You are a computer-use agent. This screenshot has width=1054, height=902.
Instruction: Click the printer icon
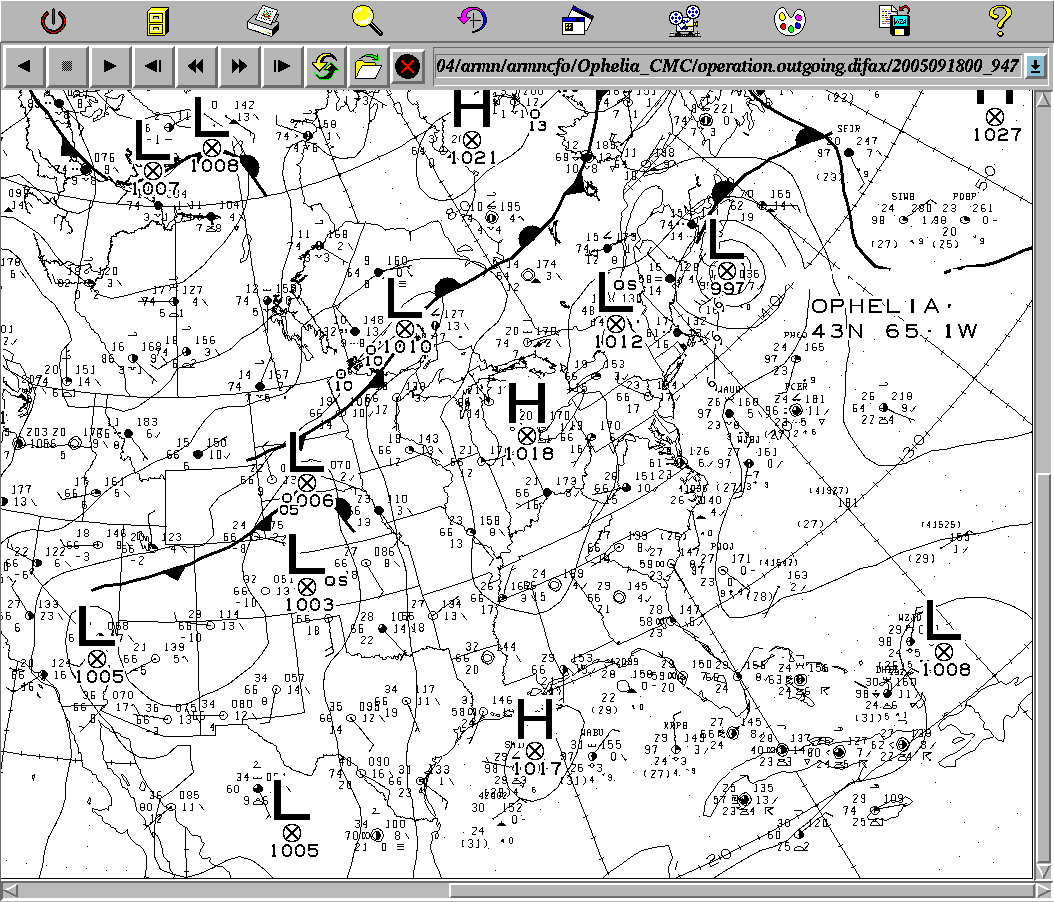pos(263,19)
